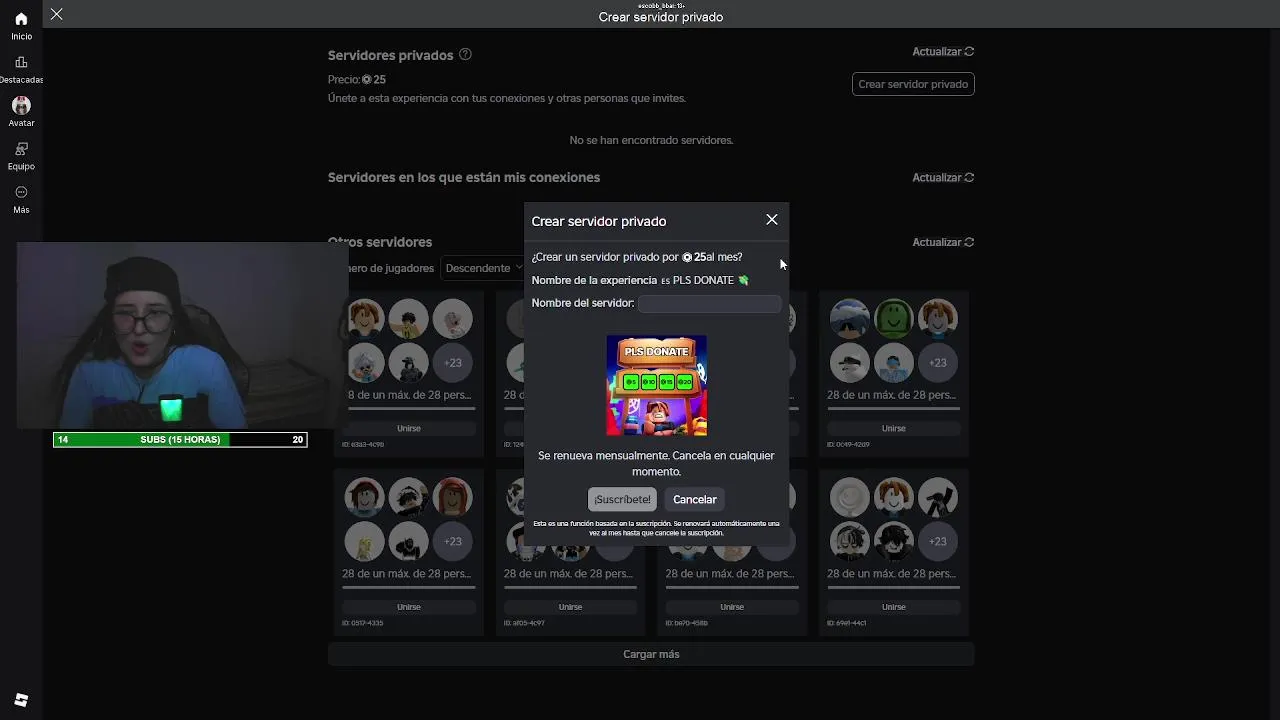Click green smiley avatar in server 0c49-4209
The image size is (1280, 720).
pyautogui.click(x=894, y=319)
